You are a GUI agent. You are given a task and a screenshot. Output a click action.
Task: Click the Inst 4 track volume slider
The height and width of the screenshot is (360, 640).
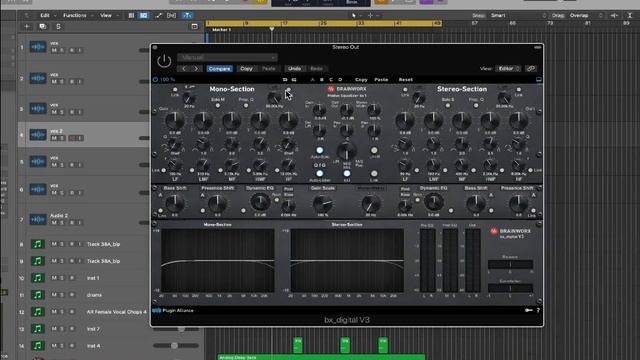[x=176, y=346]
